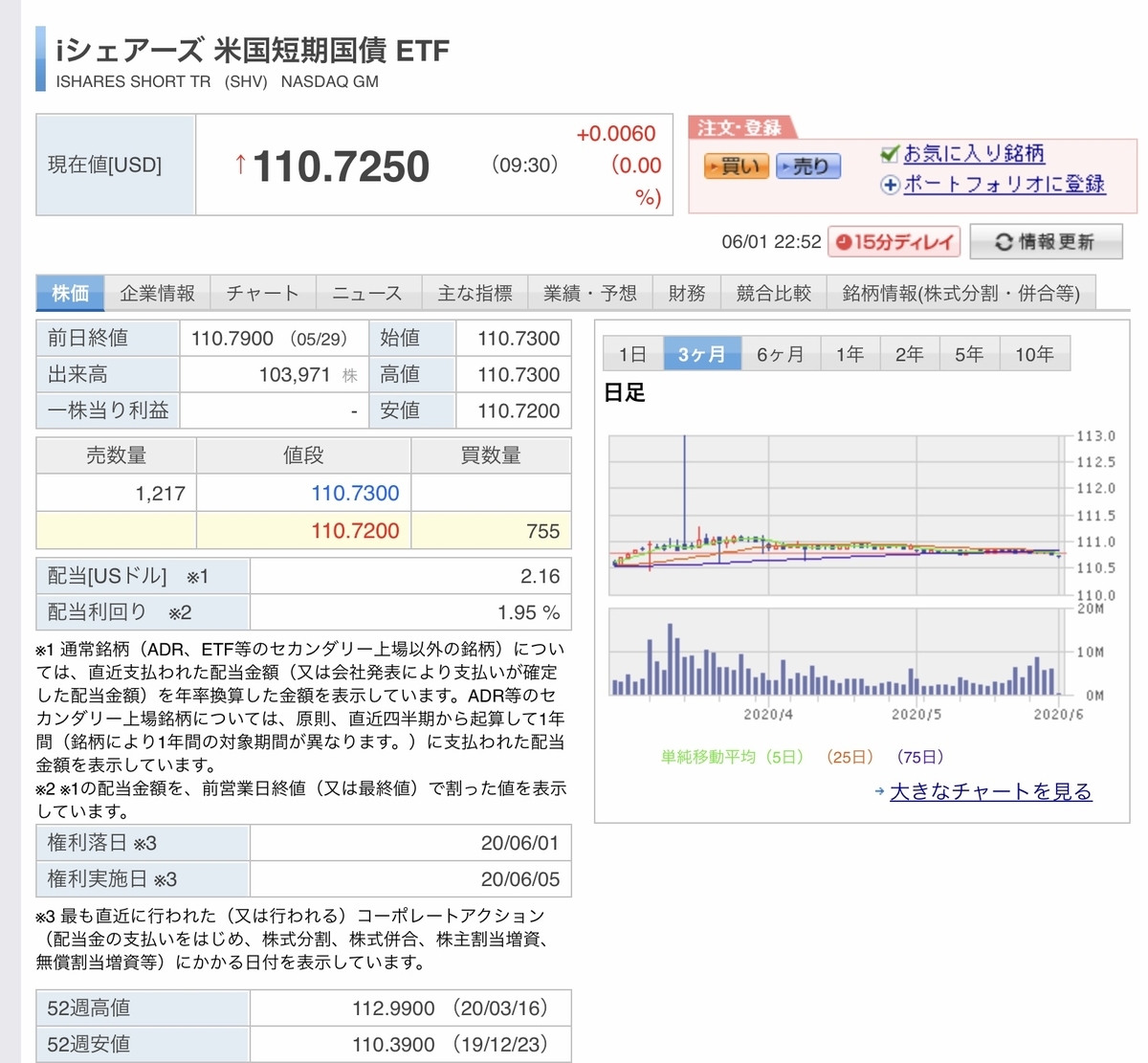Click the ask price 110.7300

(355, 493)
